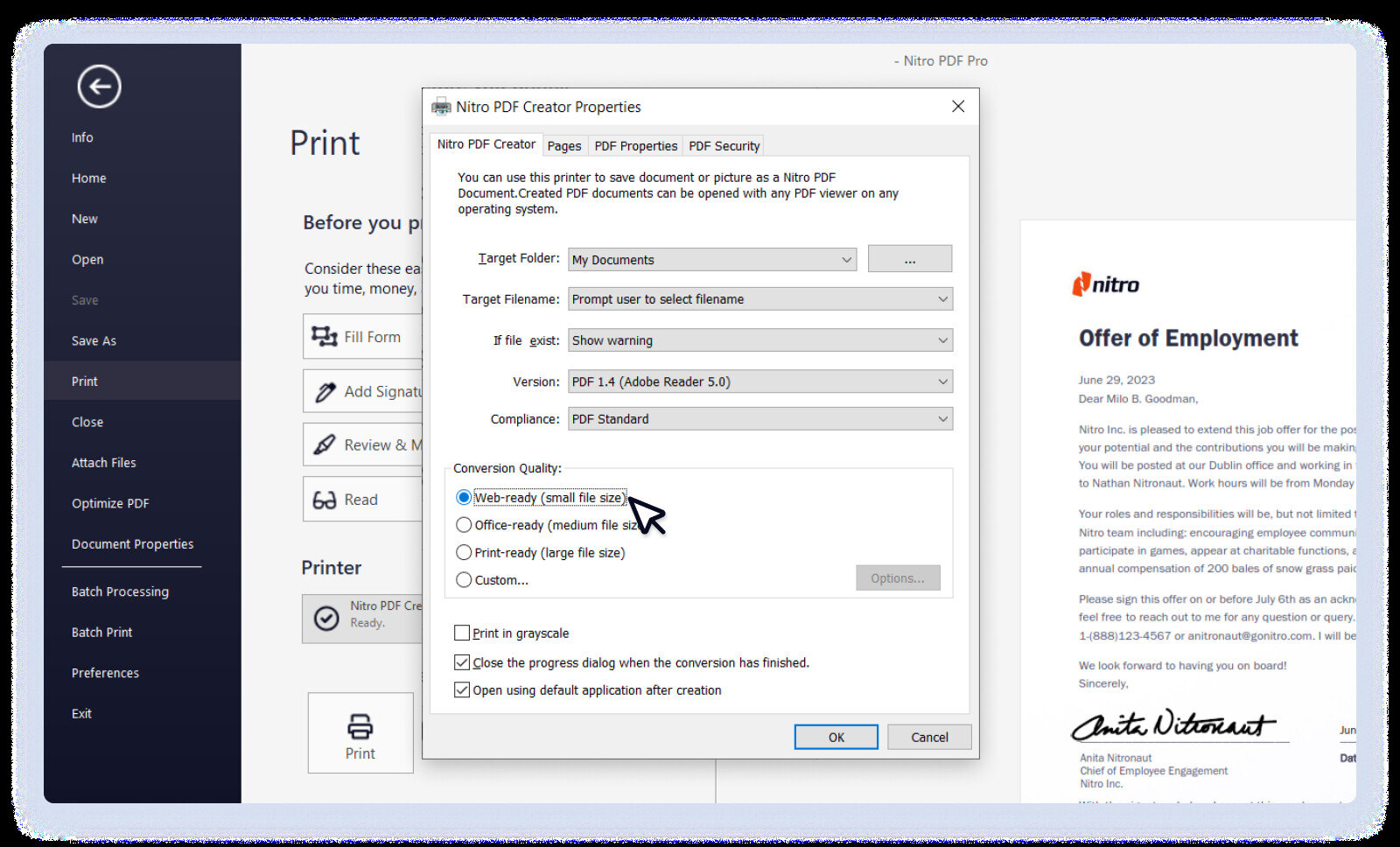The height and width of the screenshot is (847, 1400).
Task: Open the PDF Security tab
Action: 724,145
